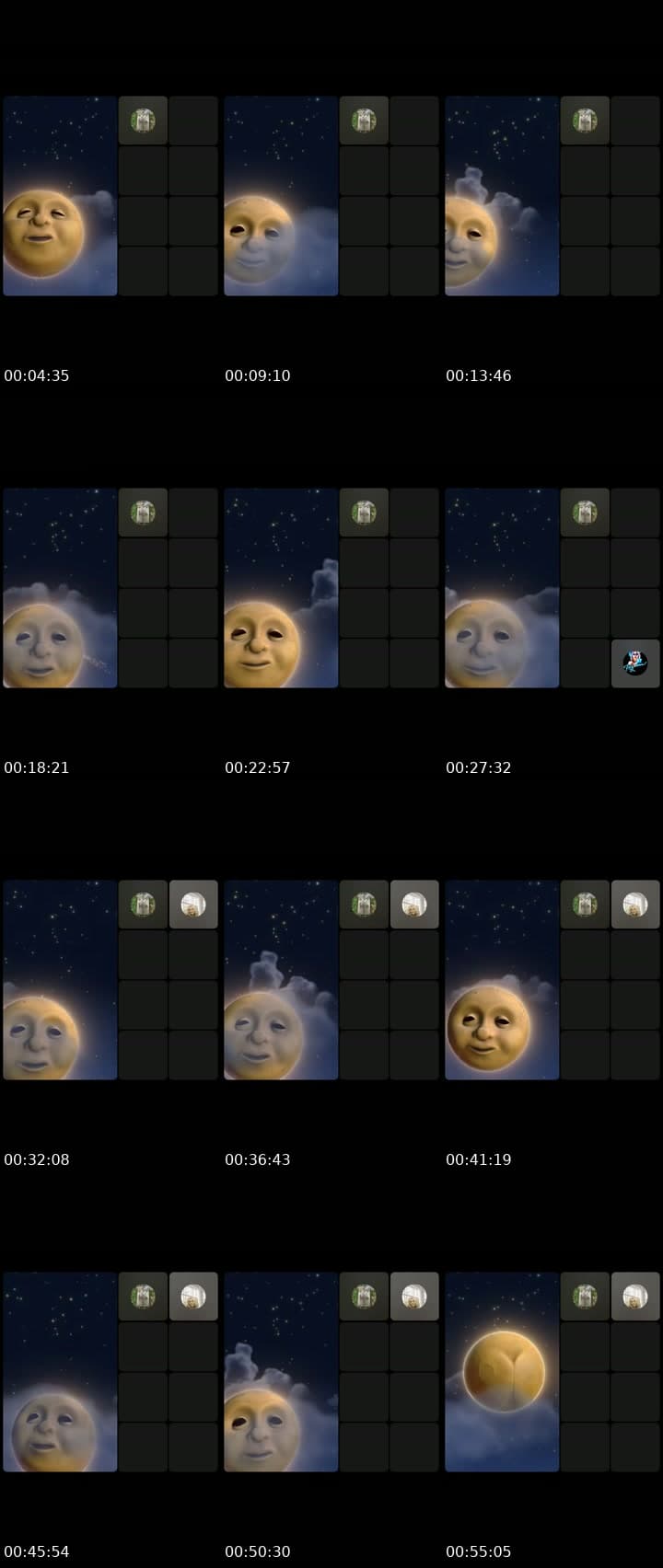Click the green-ringed avatar in the 00:13:46 frame

click(585, 121)
